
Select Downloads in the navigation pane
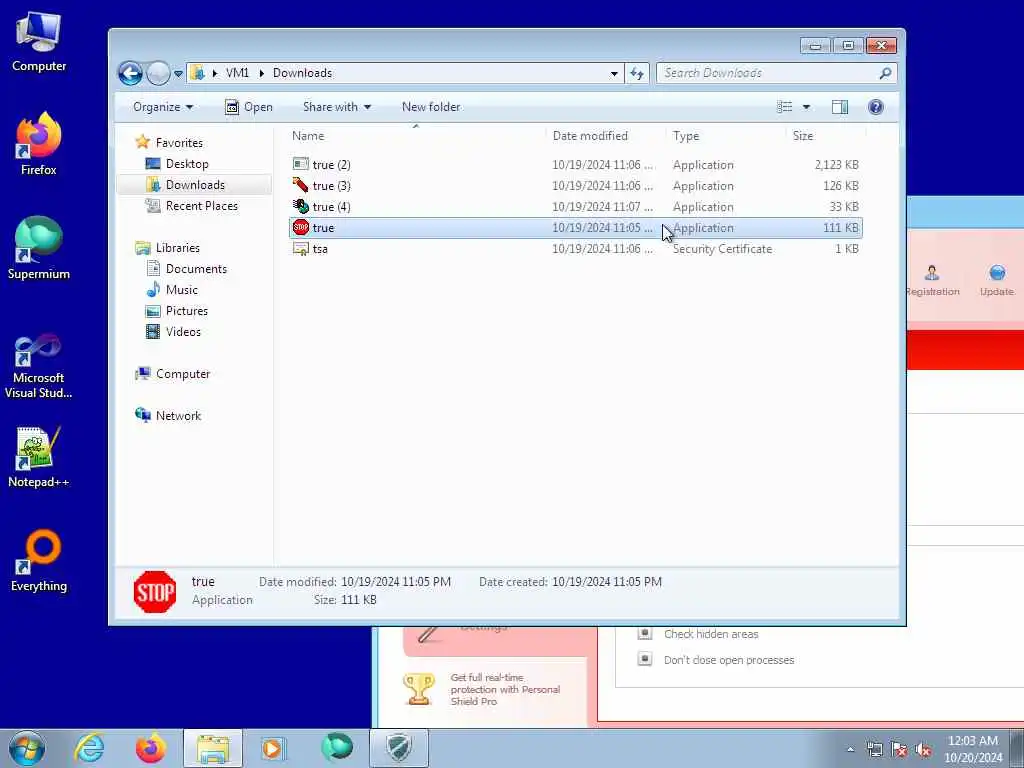coord(195,185)
